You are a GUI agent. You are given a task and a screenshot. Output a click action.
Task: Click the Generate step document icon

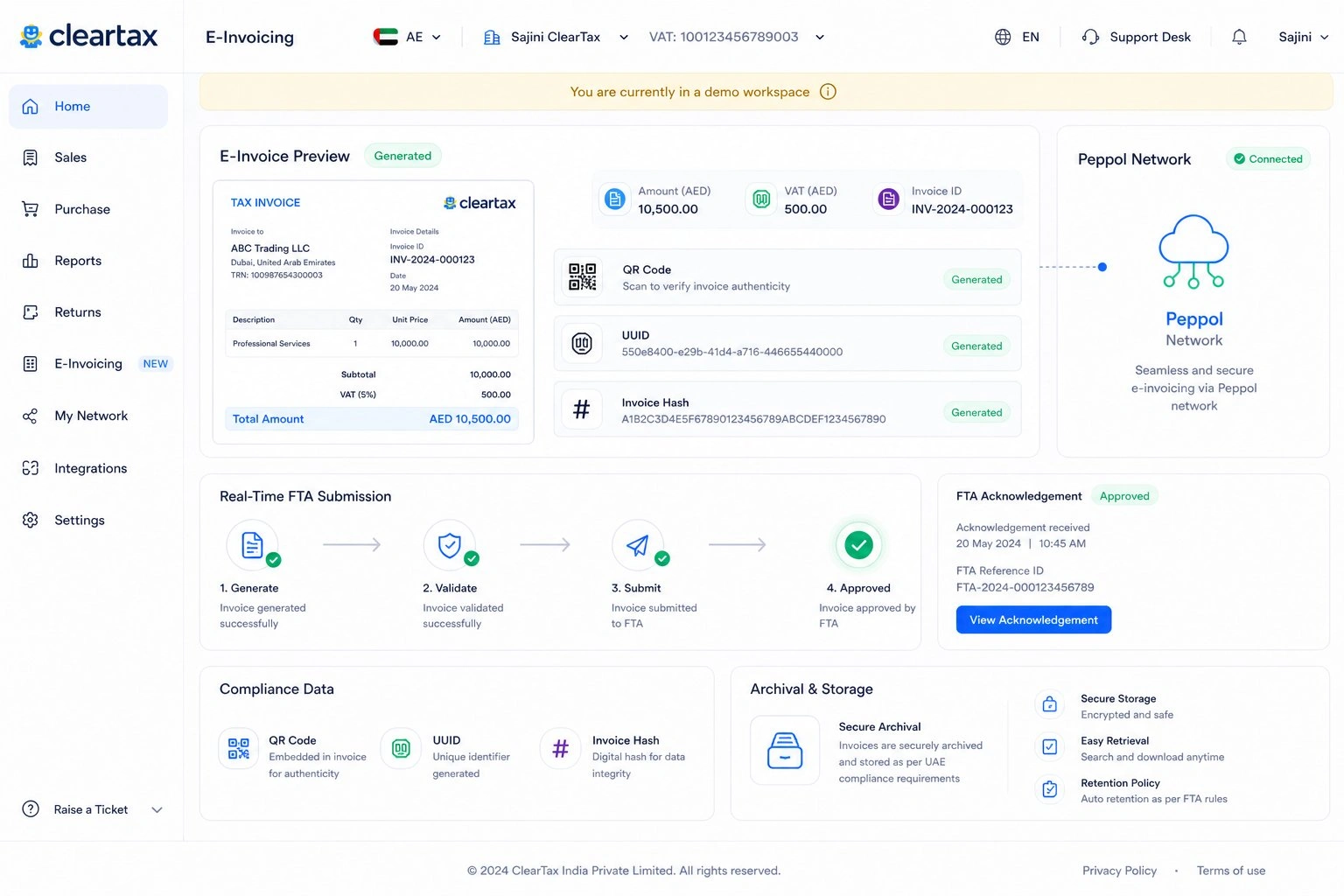point(252,545)
